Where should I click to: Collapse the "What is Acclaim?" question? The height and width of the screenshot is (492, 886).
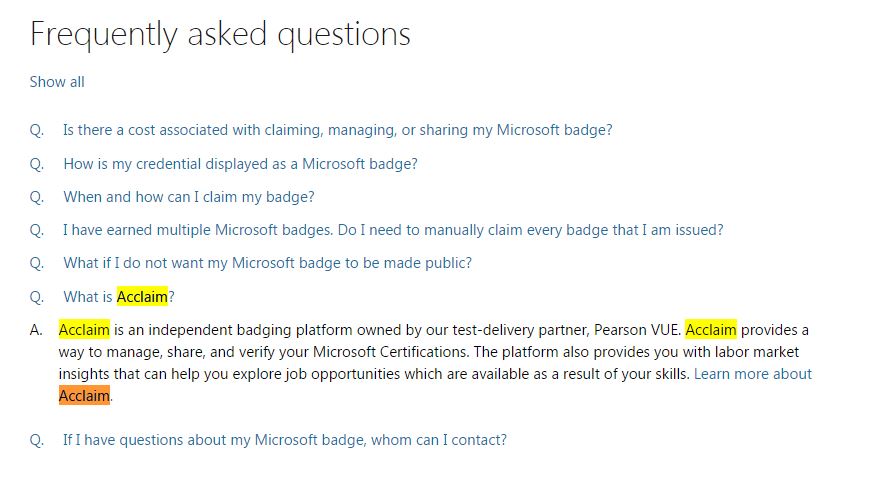click(x=119, y=297)
